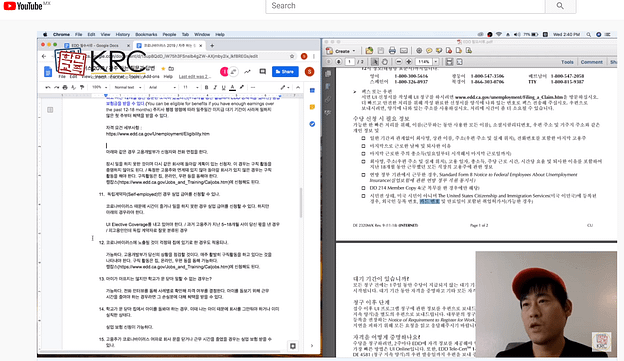
Task: Zoom in the PDF with plus icon
Action: 409,62
